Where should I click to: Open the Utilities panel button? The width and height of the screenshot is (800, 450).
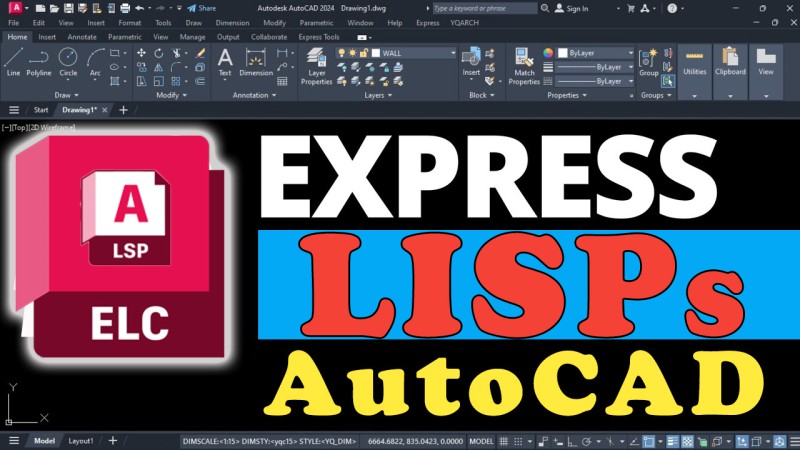pos(694,71)
